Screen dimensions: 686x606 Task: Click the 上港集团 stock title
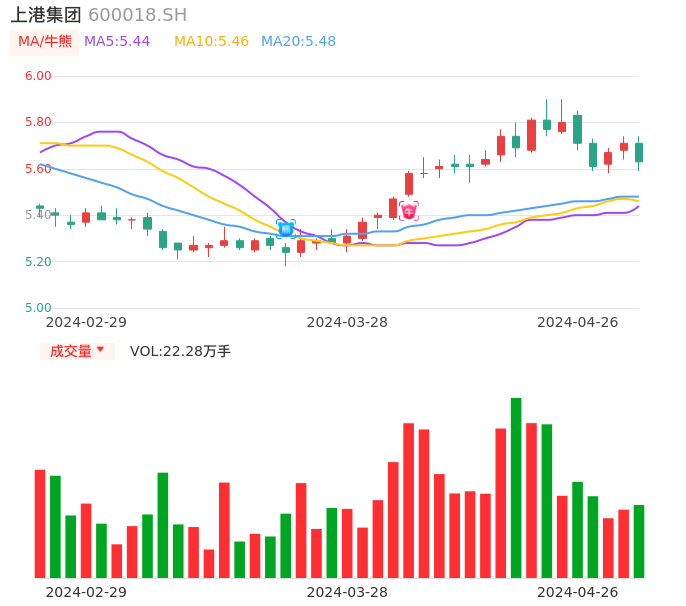(x=46, y=15)
